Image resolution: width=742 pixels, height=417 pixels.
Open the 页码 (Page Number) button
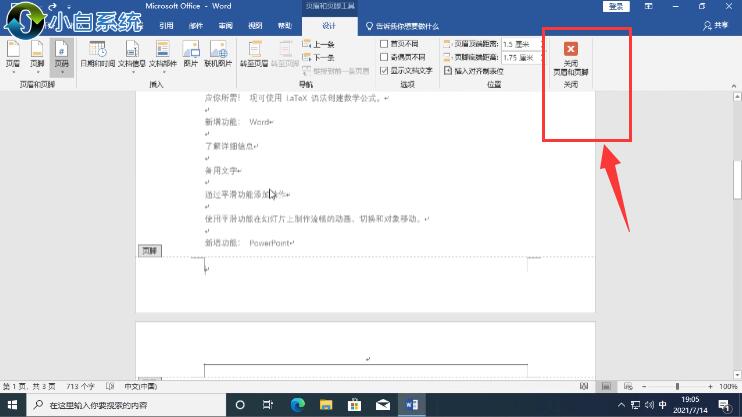point(62,56)
